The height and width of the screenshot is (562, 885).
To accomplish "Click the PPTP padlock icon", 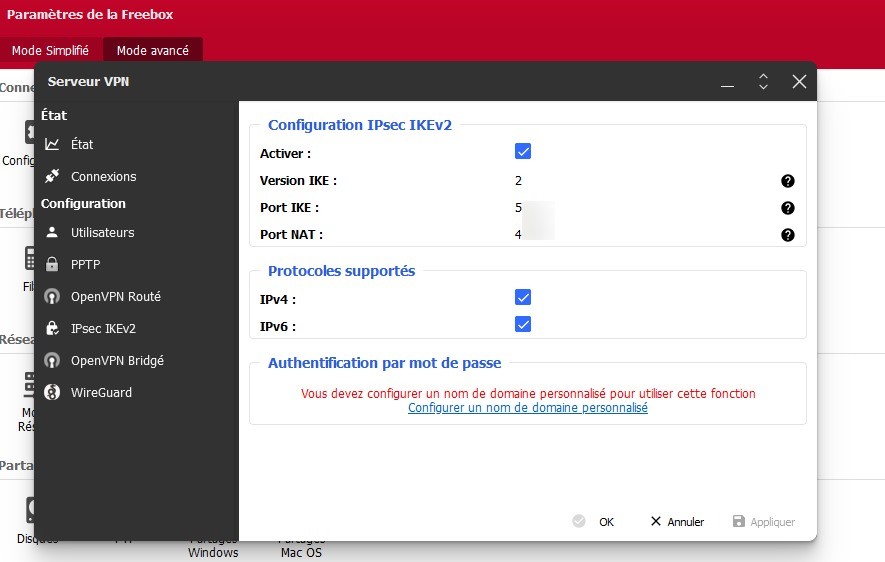I will point(52,264).
